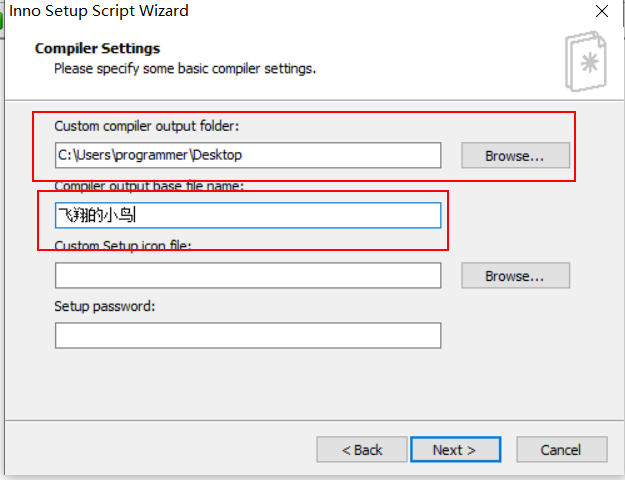Viewport: 625px width, 480px height.
Task: Click the Custom Setup icon file field
Action: [248, 275]
